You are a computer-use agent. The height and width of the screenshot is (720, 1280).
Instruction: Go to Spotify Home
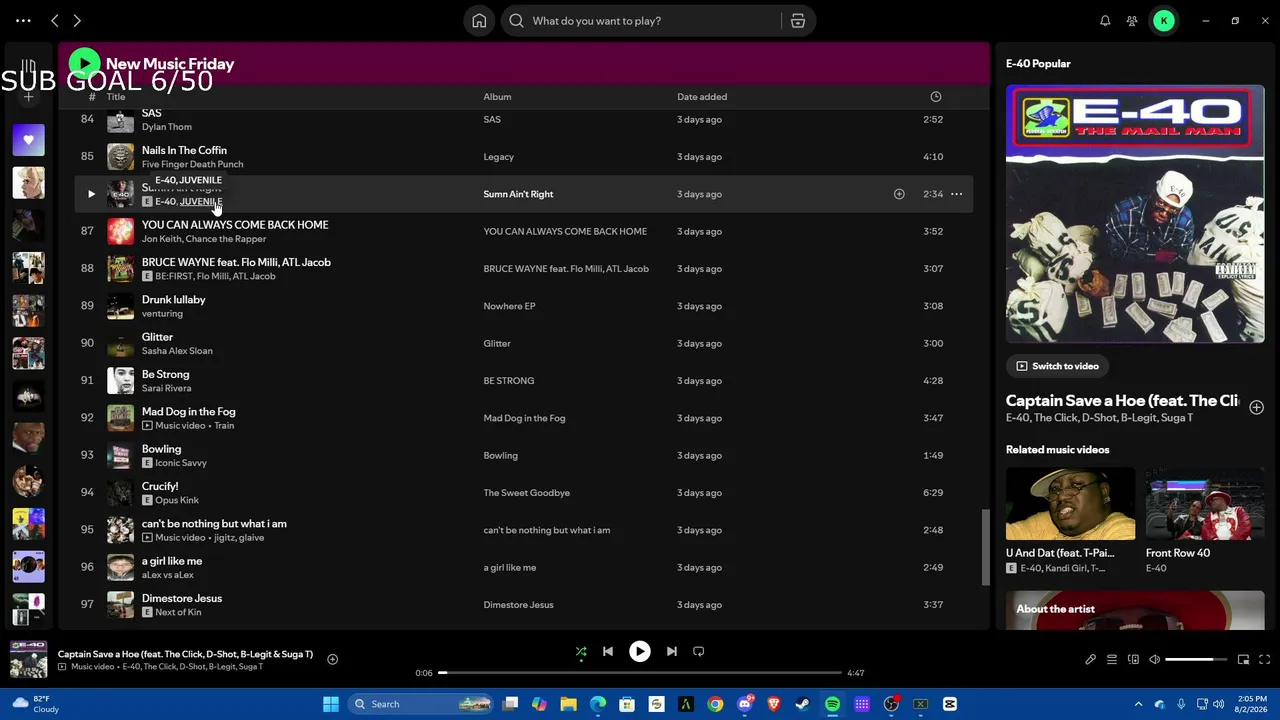click(479, 21)
